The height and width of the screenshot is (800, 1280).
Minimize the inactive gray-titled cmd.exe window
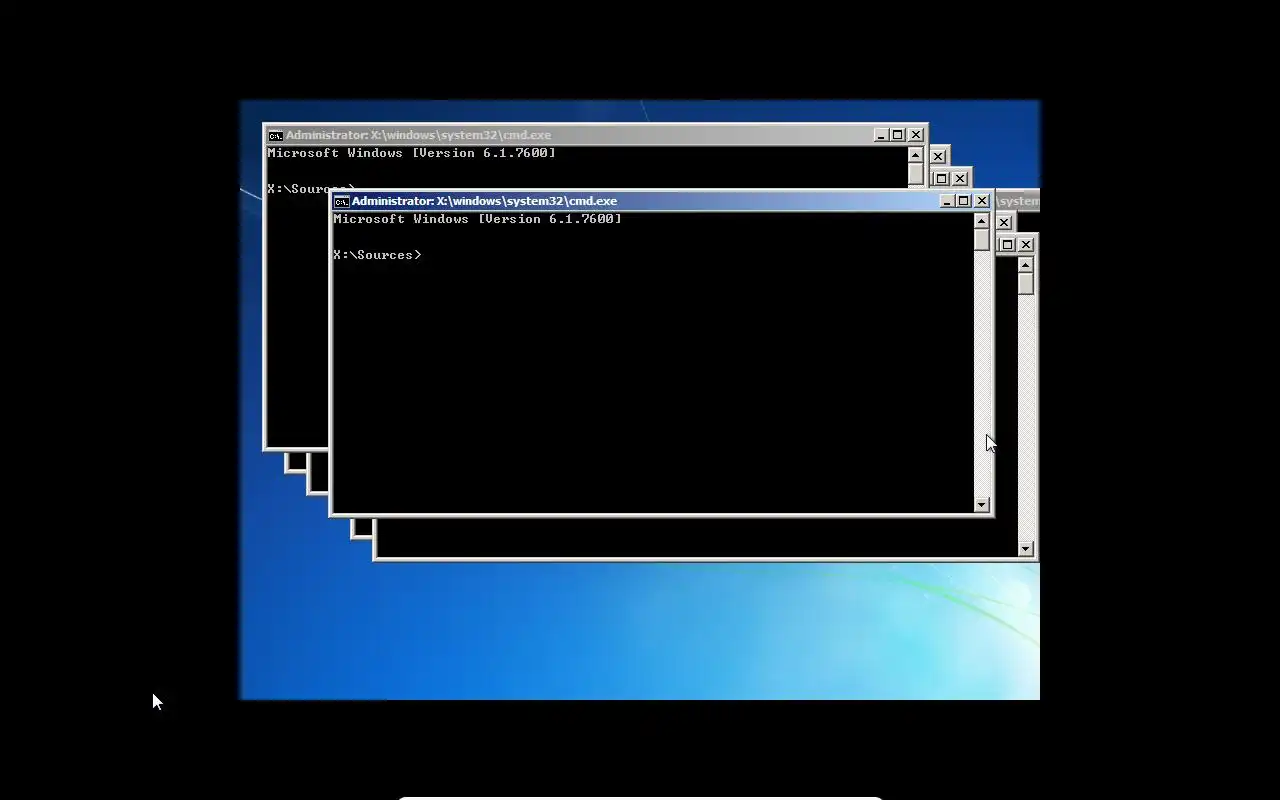[x=881, y=135]
